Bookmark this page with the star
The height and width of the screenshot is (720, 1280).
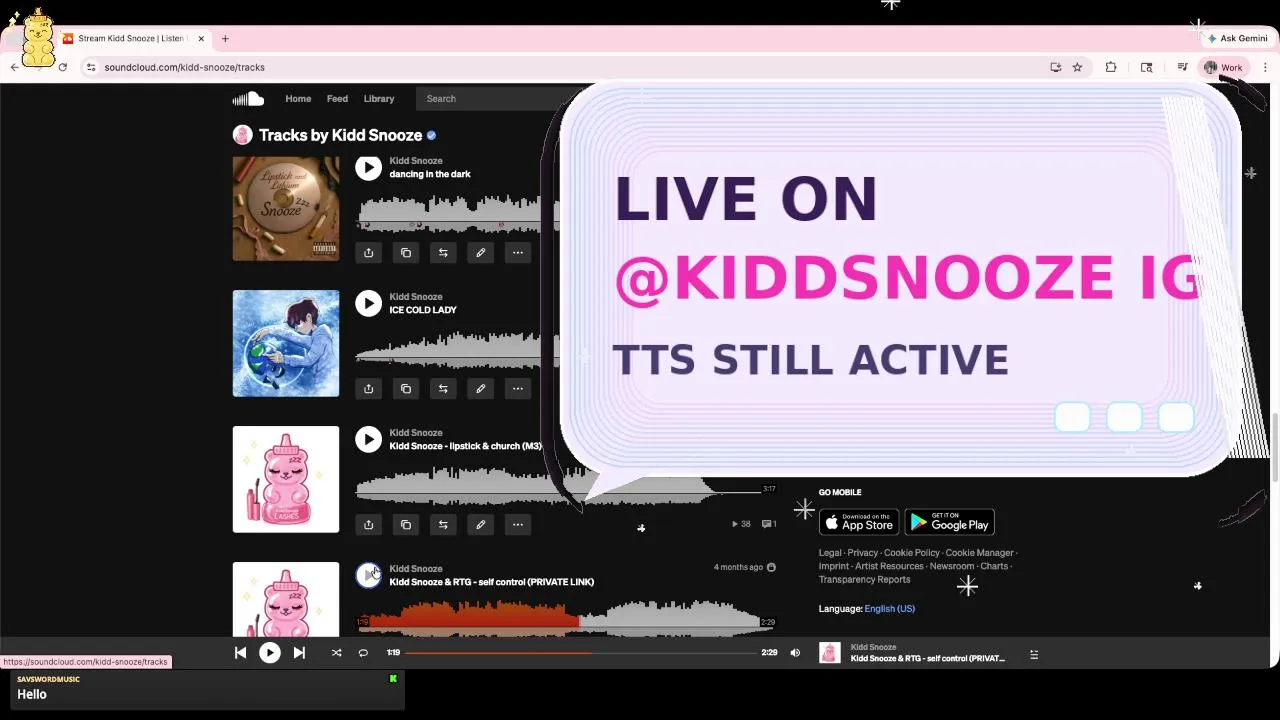[x=1077, y=67]
